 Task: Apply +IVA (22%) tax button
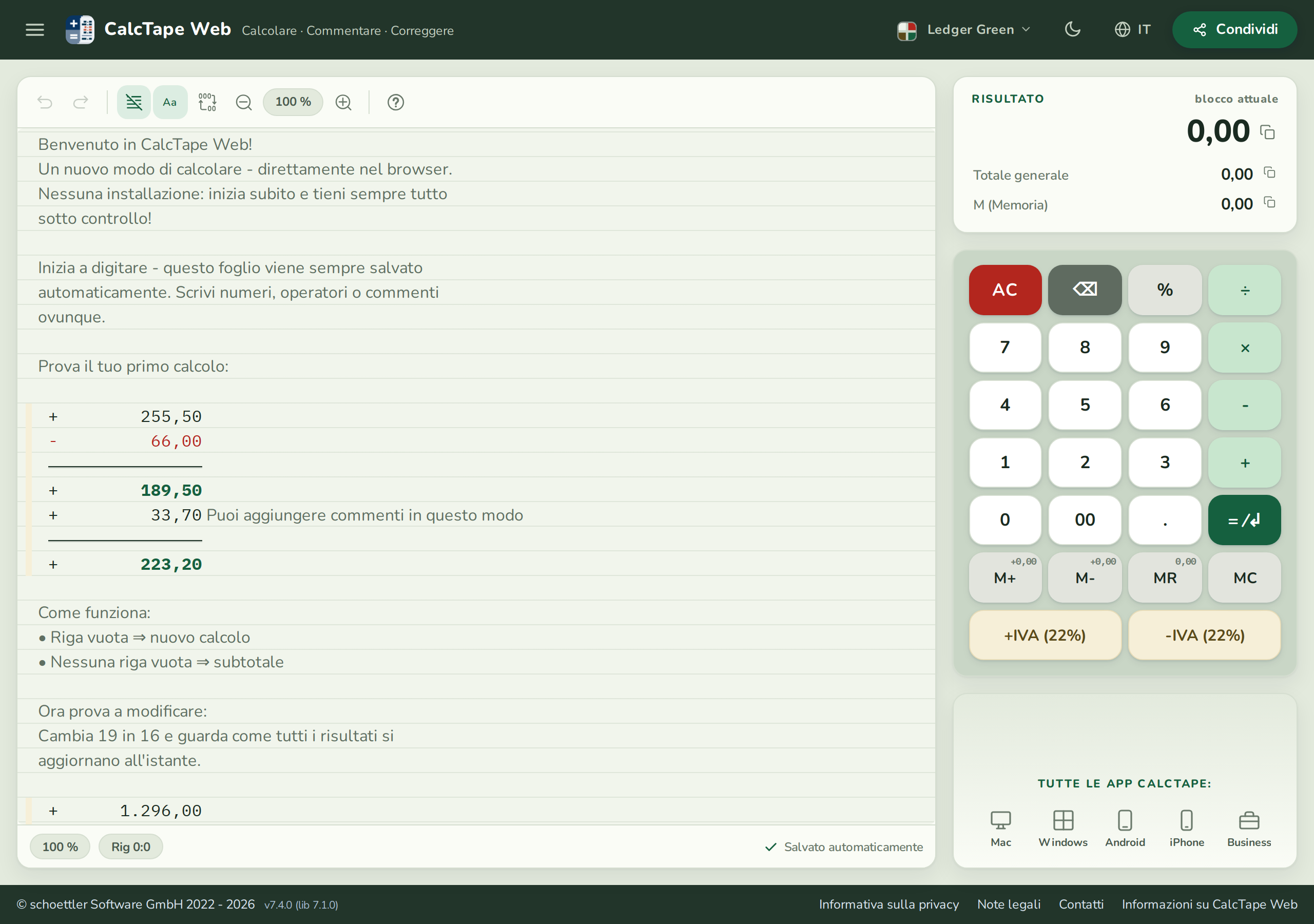coord(1045,636)
